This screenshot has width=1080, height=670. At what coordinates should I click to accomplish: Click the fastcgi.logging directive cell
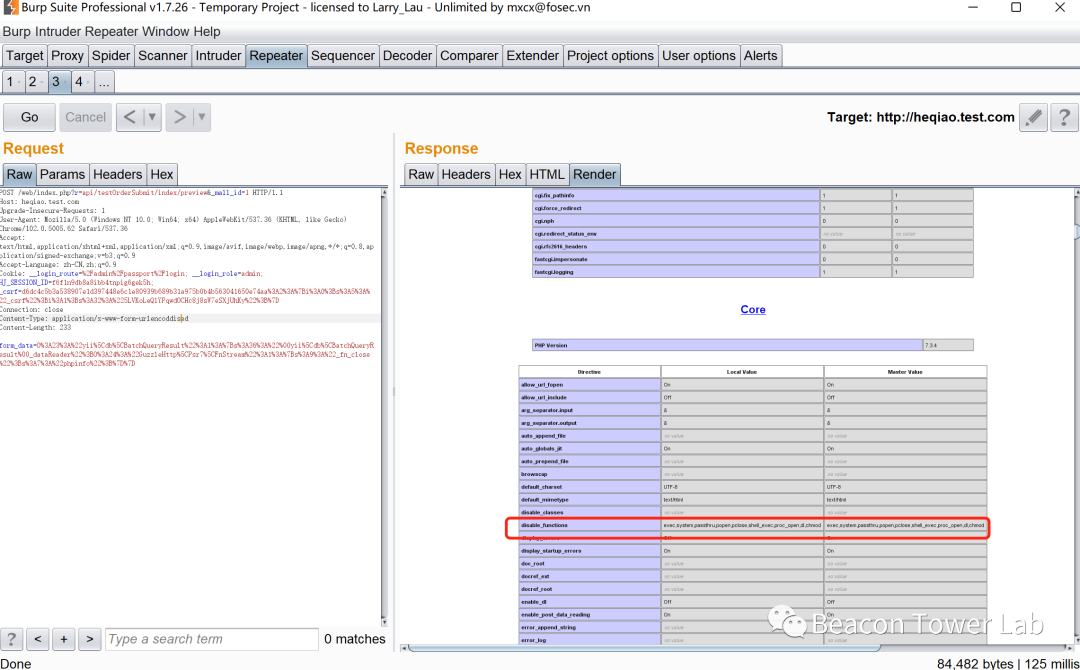[x=676, y=273]
